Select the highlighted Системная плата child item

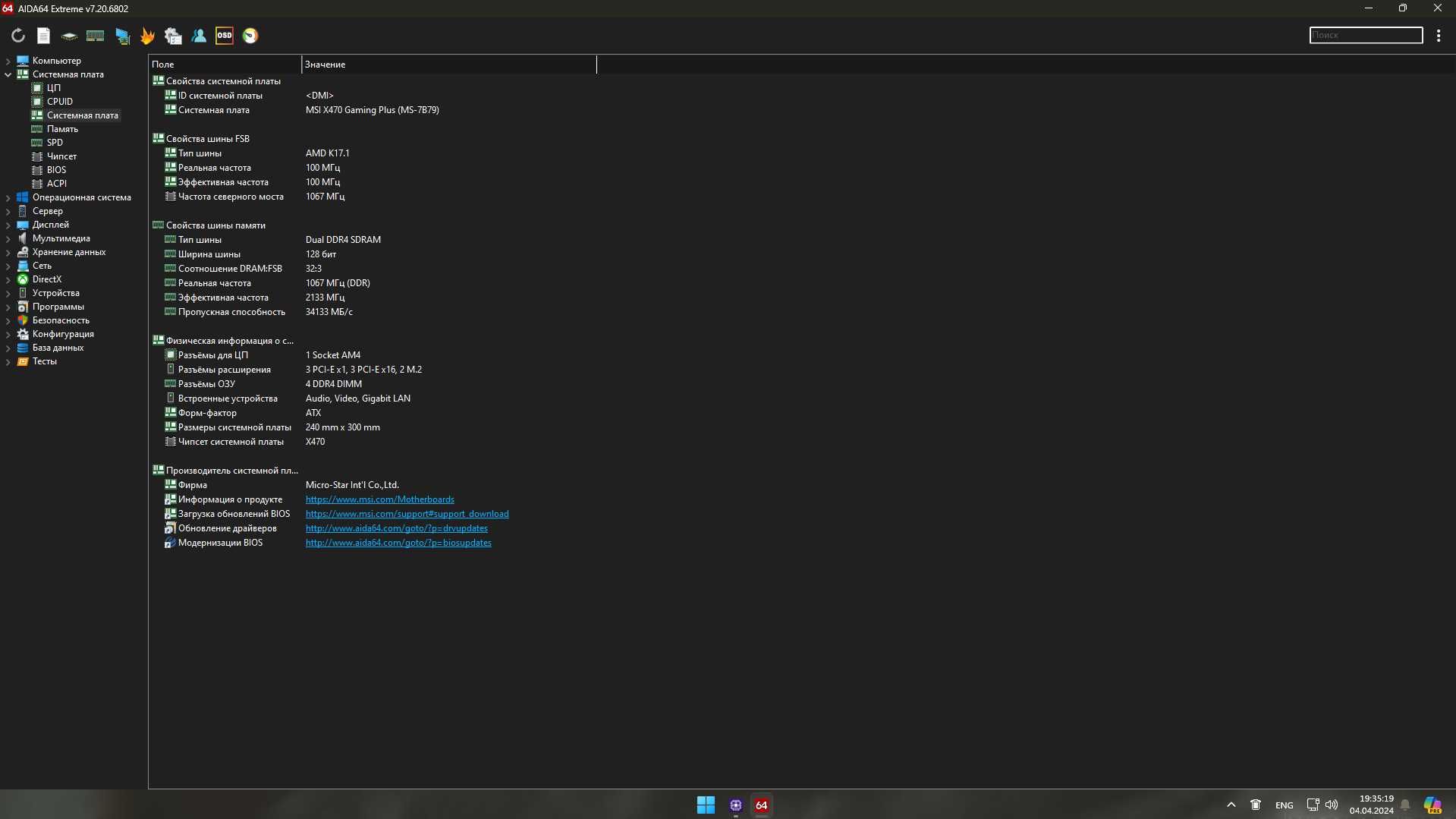[82, 115]
